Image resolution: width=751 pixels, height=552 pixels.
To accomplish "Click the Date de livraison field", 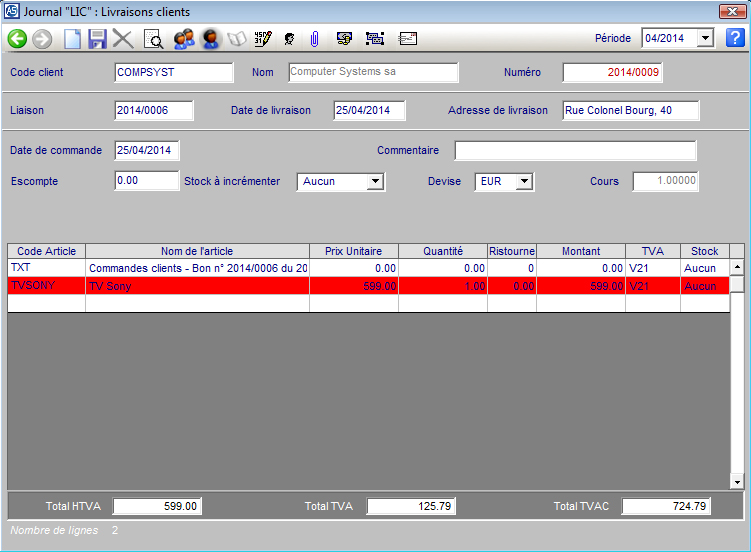I will pos(368,110).
